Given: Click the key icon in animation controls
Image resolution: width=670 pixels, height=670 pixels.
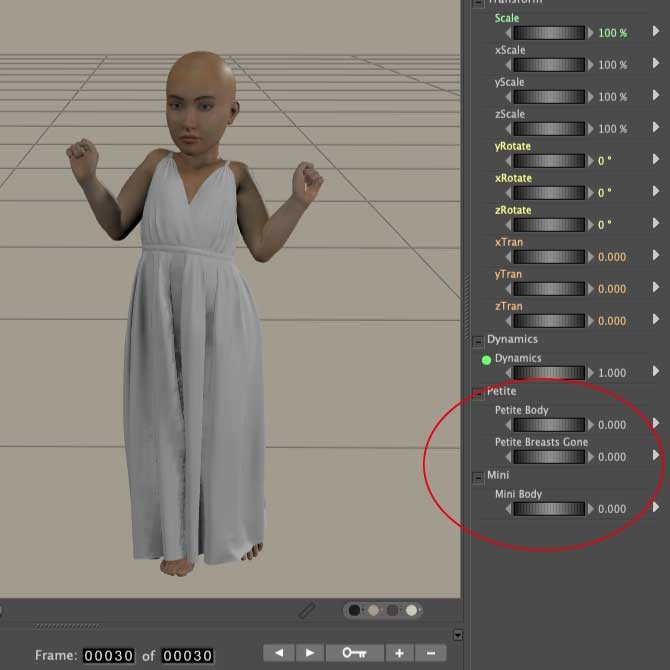Looking at the screenshot, I should pyautogui.click(x=354, y=653).
